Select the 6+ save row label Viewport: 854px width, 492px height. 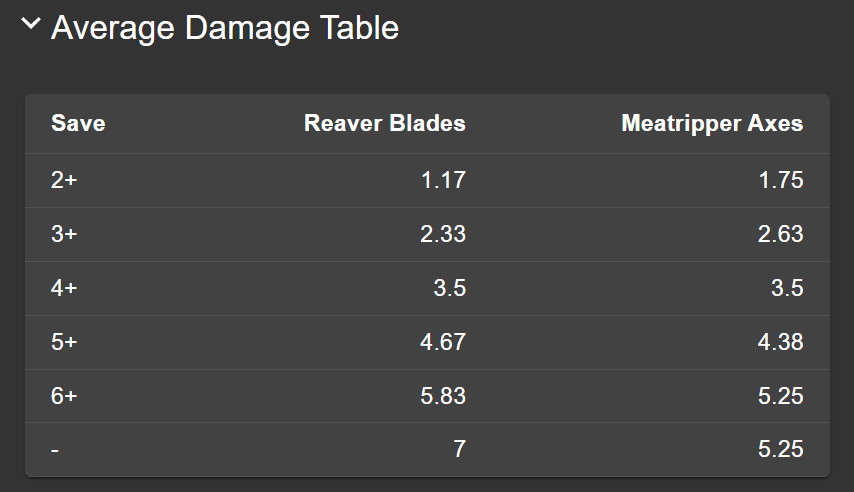point(64,396)
